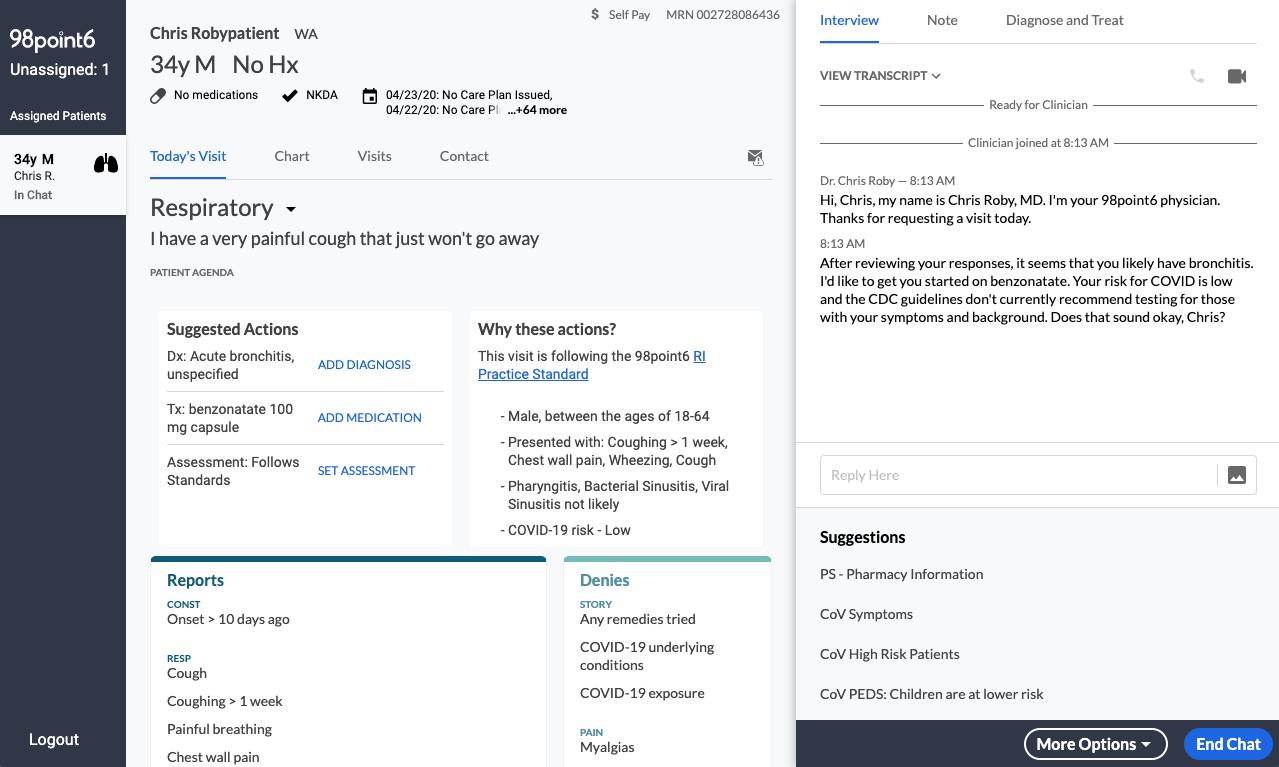The width and height of the screenshot is (1279, 767).
Task: Click Add Medication for benzonatate
Action: coord(370,418)
